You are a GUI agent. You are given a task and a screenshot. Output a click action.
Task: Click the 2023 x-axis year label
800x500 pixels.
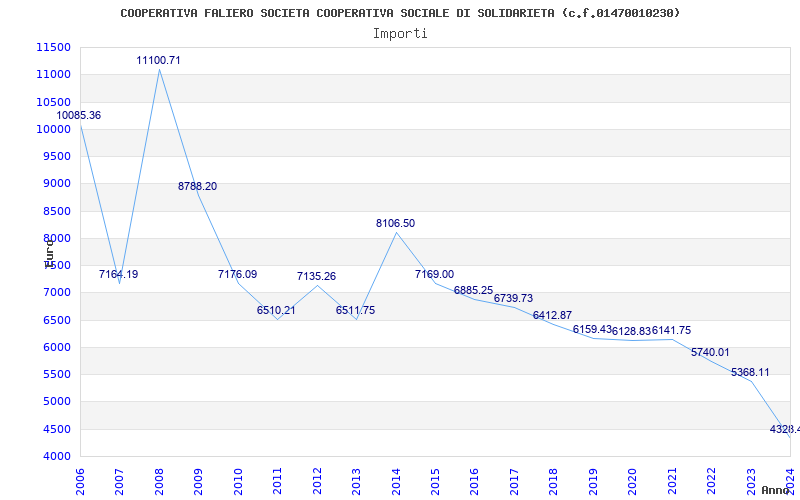coord(752,481)
